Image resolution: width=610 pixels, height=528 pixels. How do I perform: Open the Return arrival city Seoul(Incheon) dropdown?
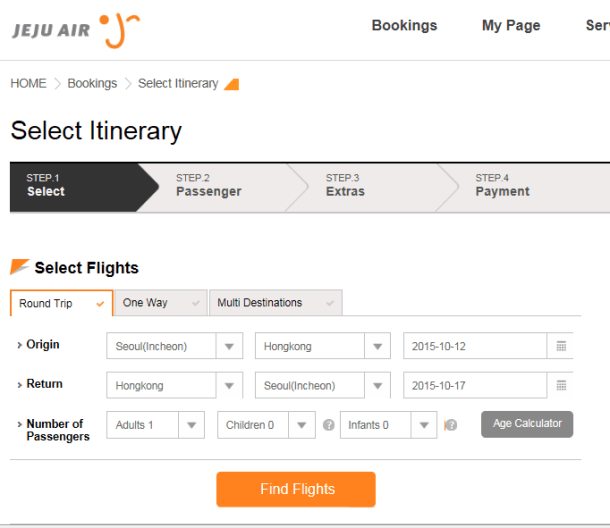[x=323, y=385]
